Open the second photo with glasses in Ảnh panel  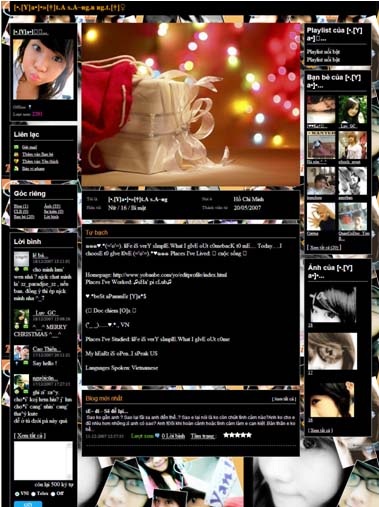click(x=332, y=351)
